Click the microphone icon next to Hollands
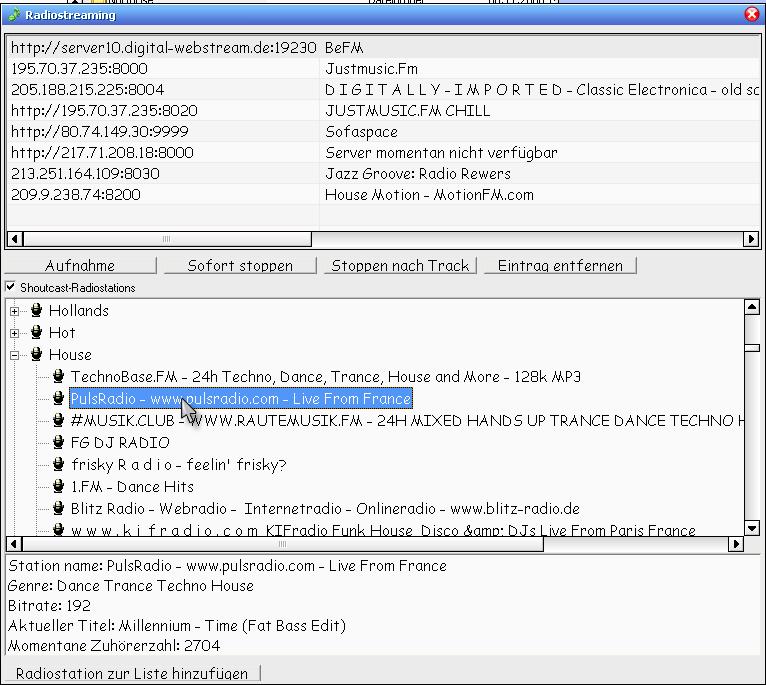This screenshot has height=685, width=766. [37, 311]
